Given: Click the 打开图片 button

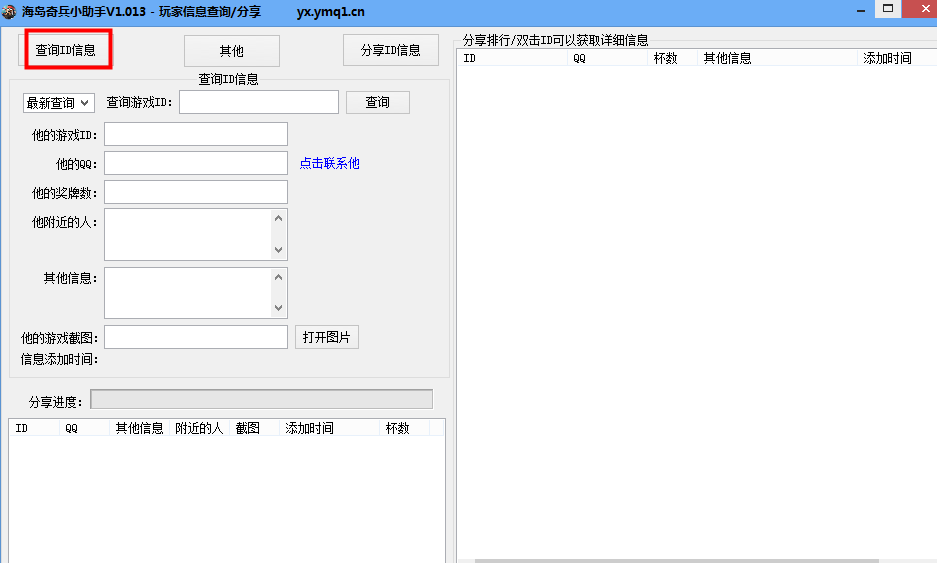Looking at the screenshot, I should click(x=327, y=337).
